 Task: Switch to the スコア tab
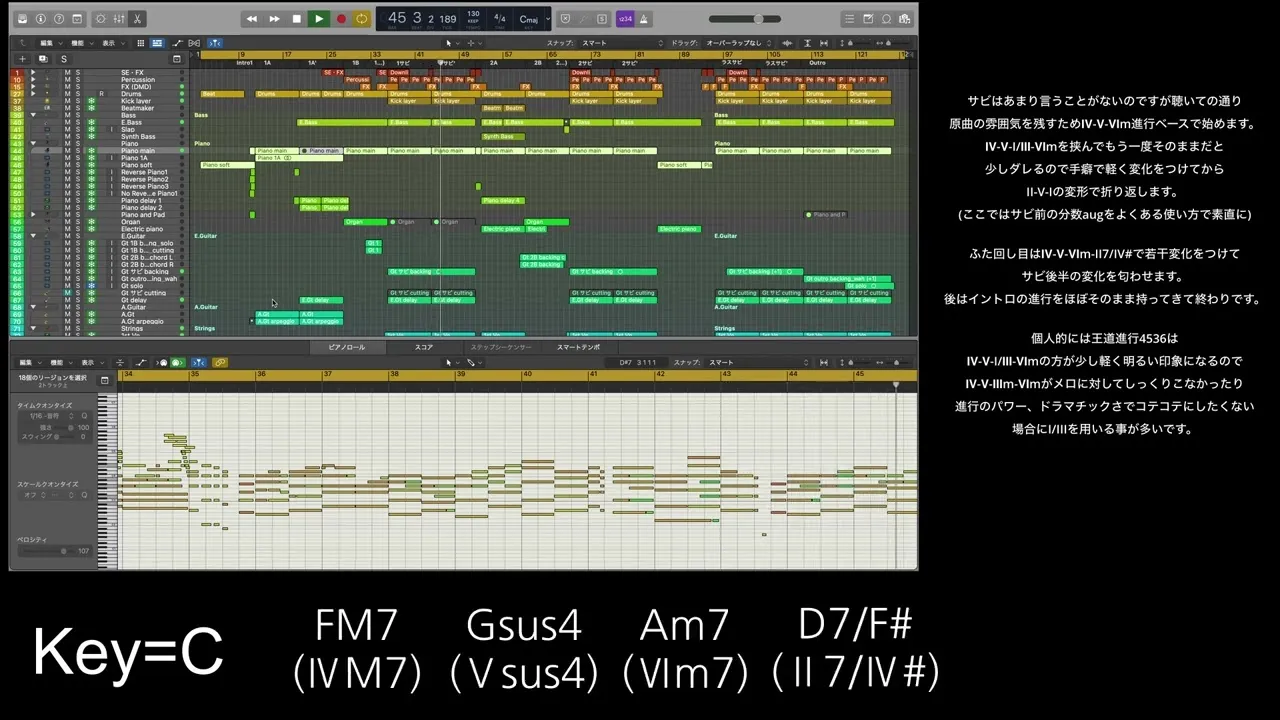coord(424,347)
